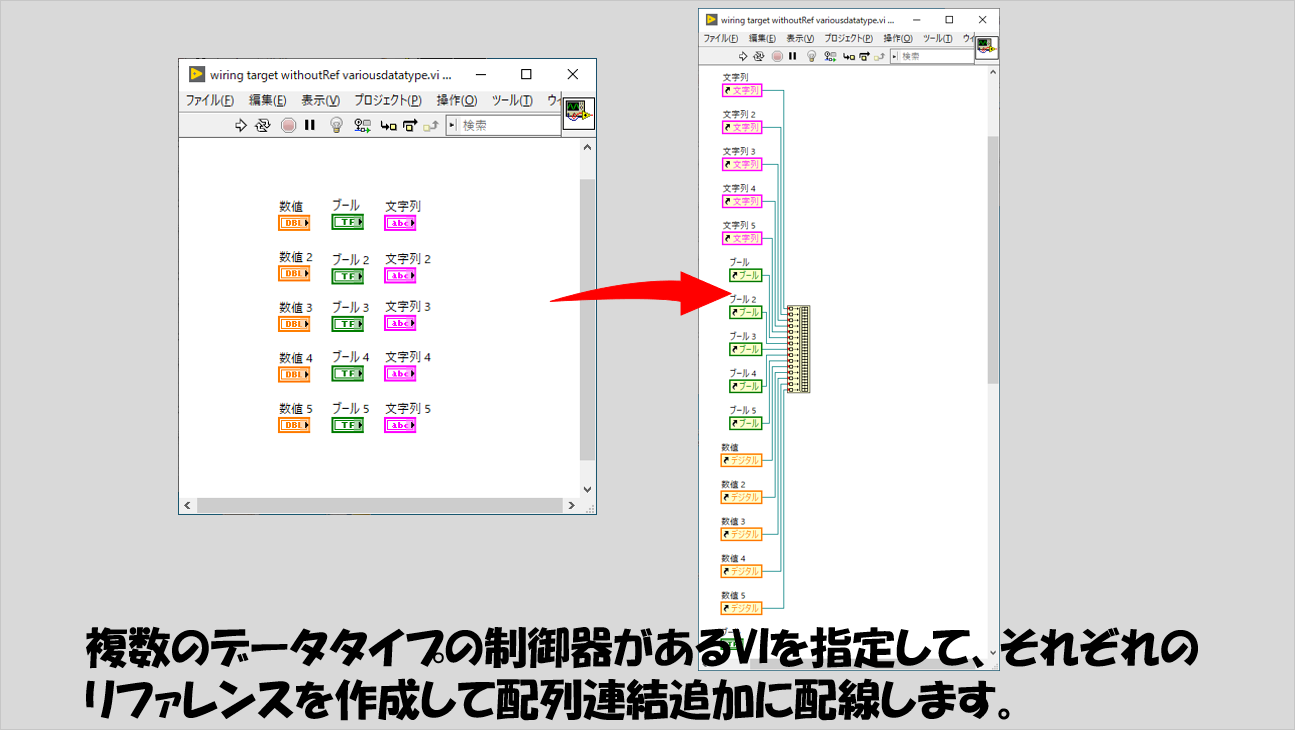This screenshot has width=1295, height=730.
Task: Click the Run arrow in the left window
Action: [x=240, y=126]
